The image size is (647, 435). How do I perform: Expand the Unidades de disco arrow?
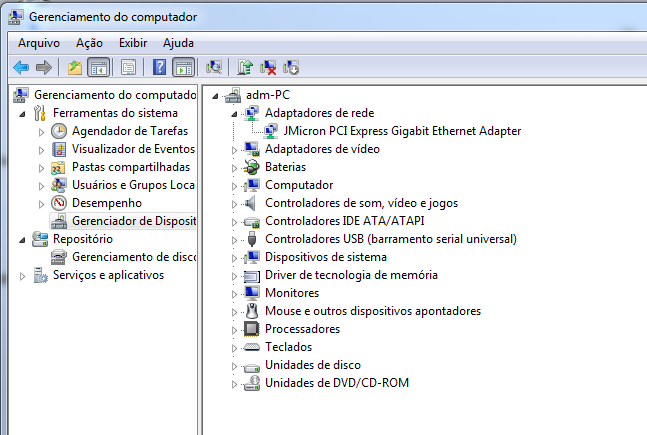[234, 366]
